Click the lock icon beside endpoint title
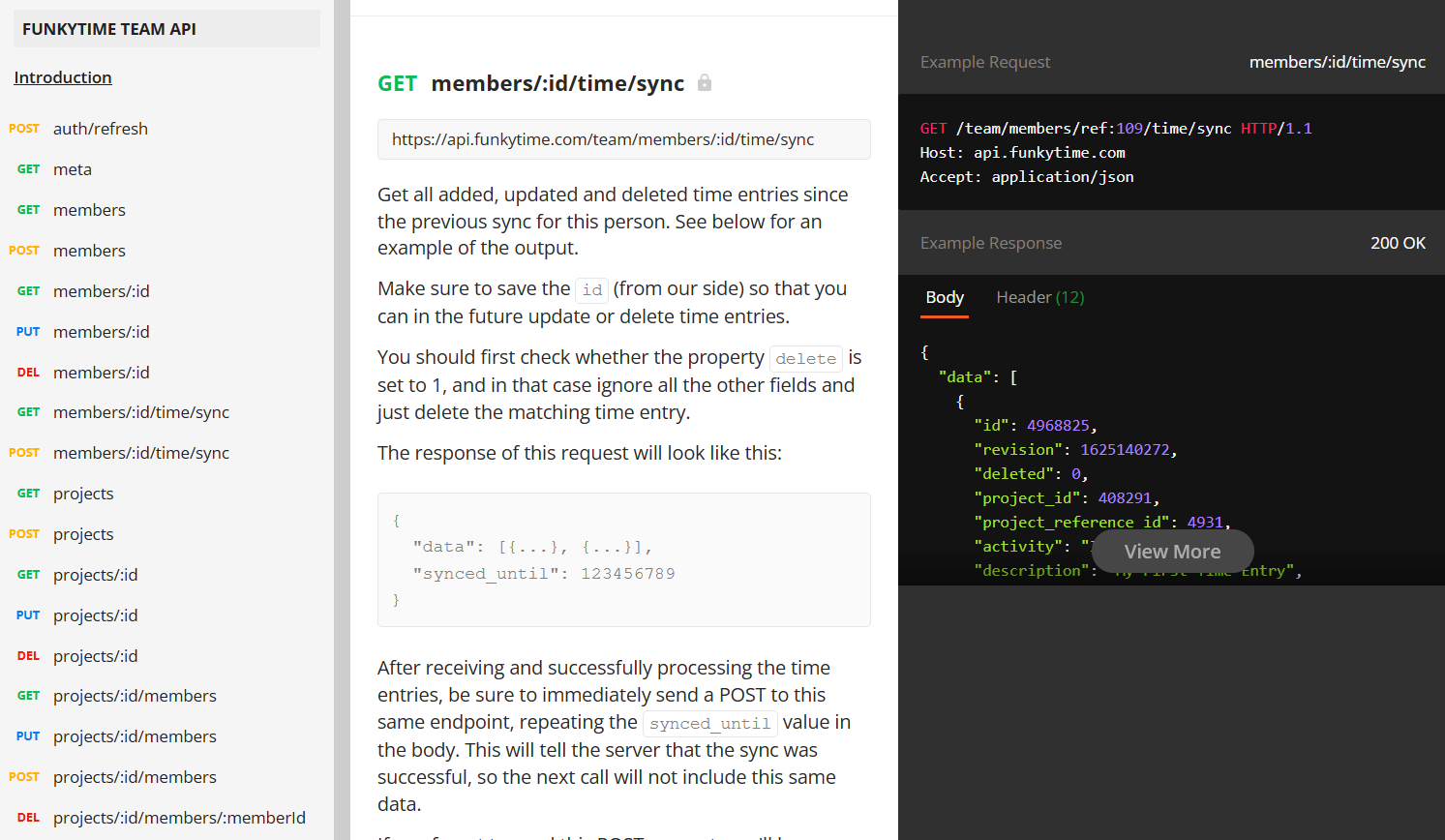This screenshot has width=1445, height=840. tap(705, 83)
